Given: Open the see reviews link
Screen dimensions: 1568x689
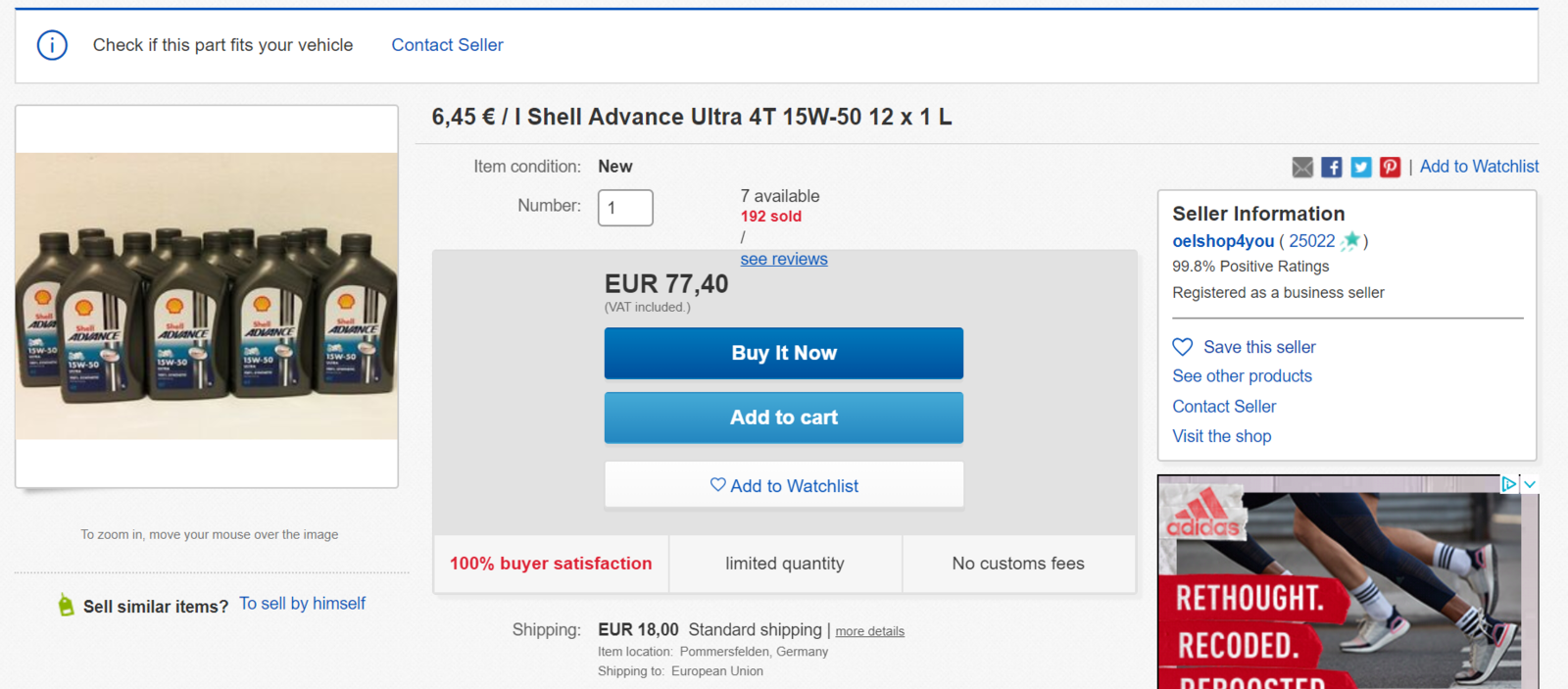Looking at the screenshot, I should [783, 260].
